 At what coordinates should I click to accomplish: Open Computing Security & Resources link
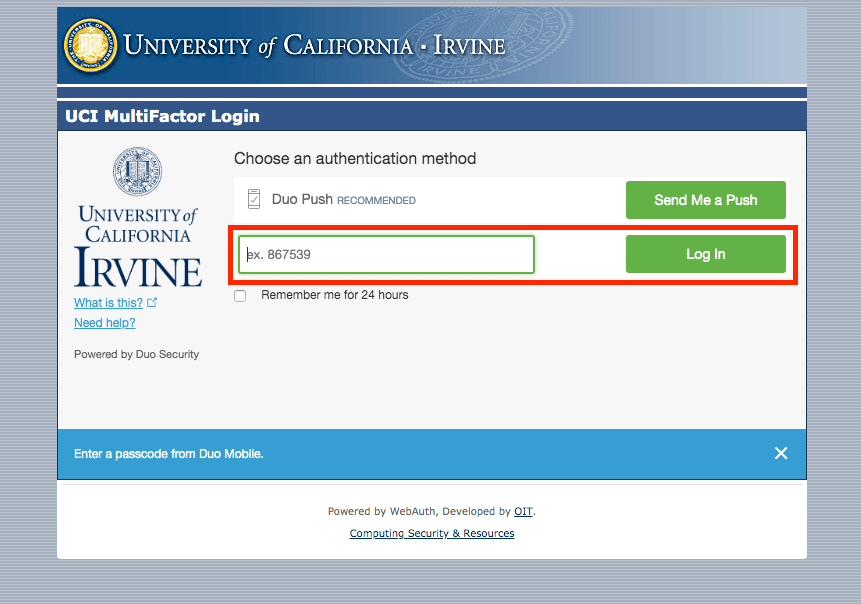432,533
